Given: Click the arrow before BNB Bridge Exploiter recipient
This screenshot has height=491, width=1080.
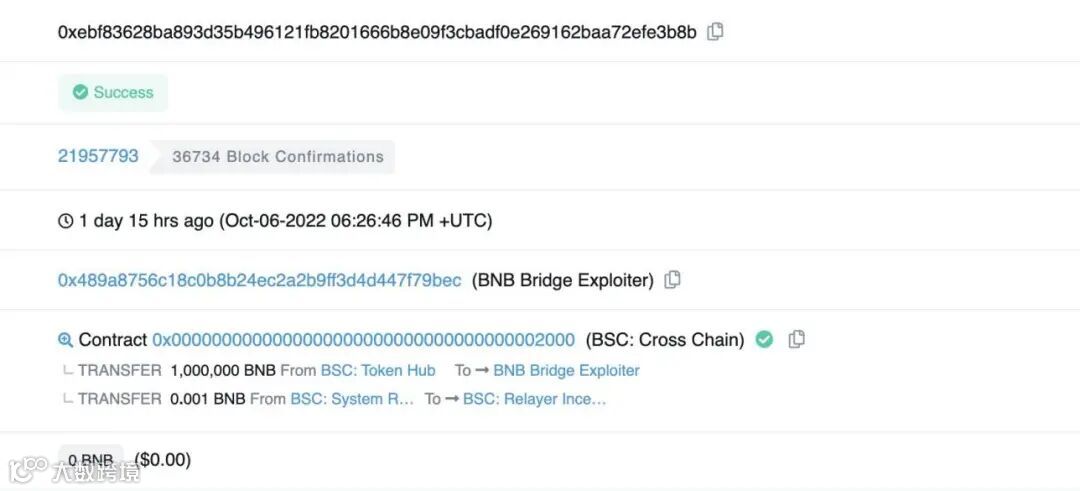Looking at the screenshot, I should [x=482, y=370].
